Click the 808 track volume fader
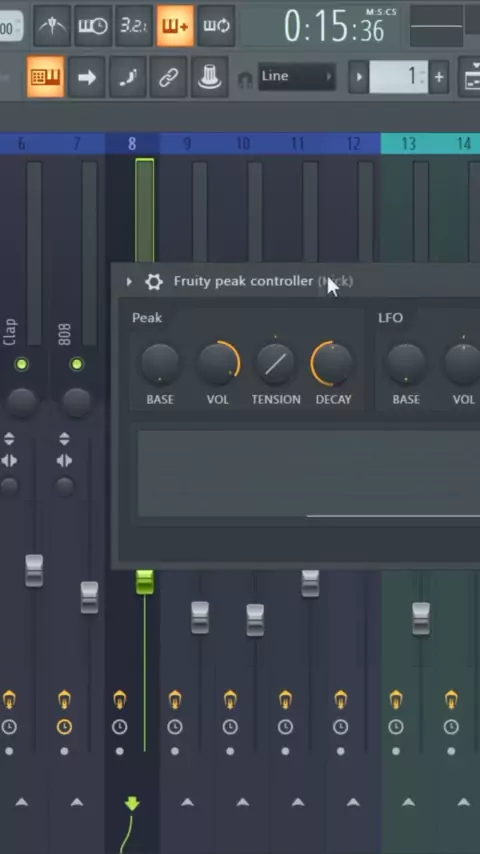Viewport: 480px width, 854px height. (89, 597)
